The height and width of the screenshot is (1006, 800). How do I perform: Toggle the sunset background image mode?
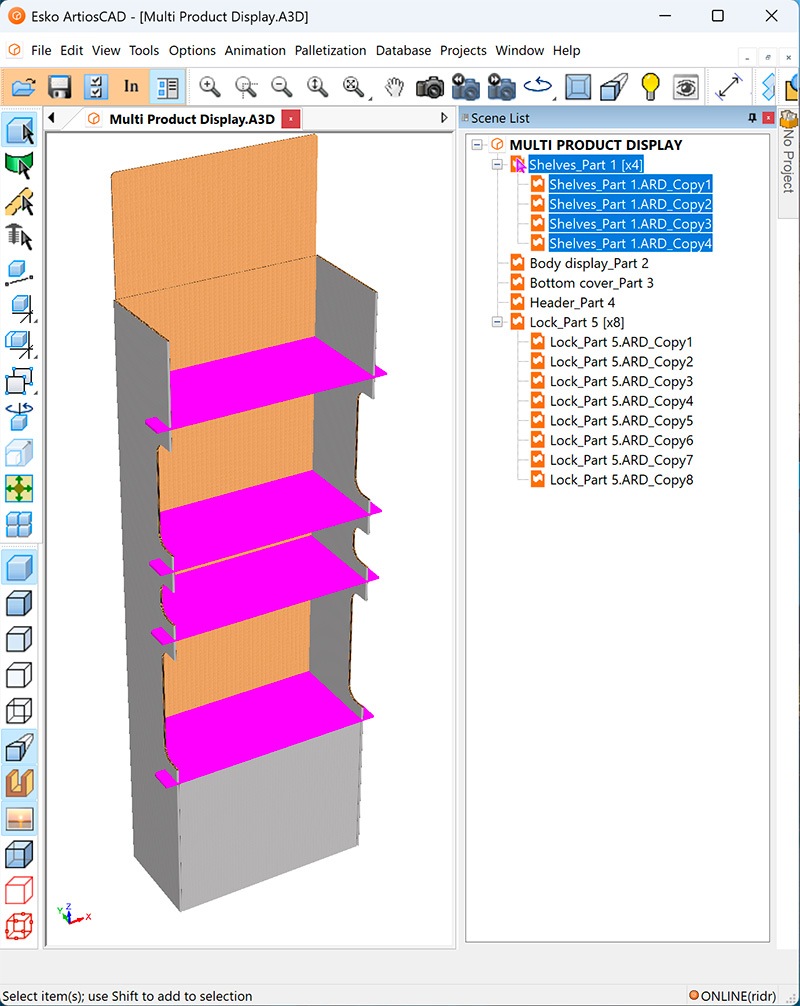19,819
